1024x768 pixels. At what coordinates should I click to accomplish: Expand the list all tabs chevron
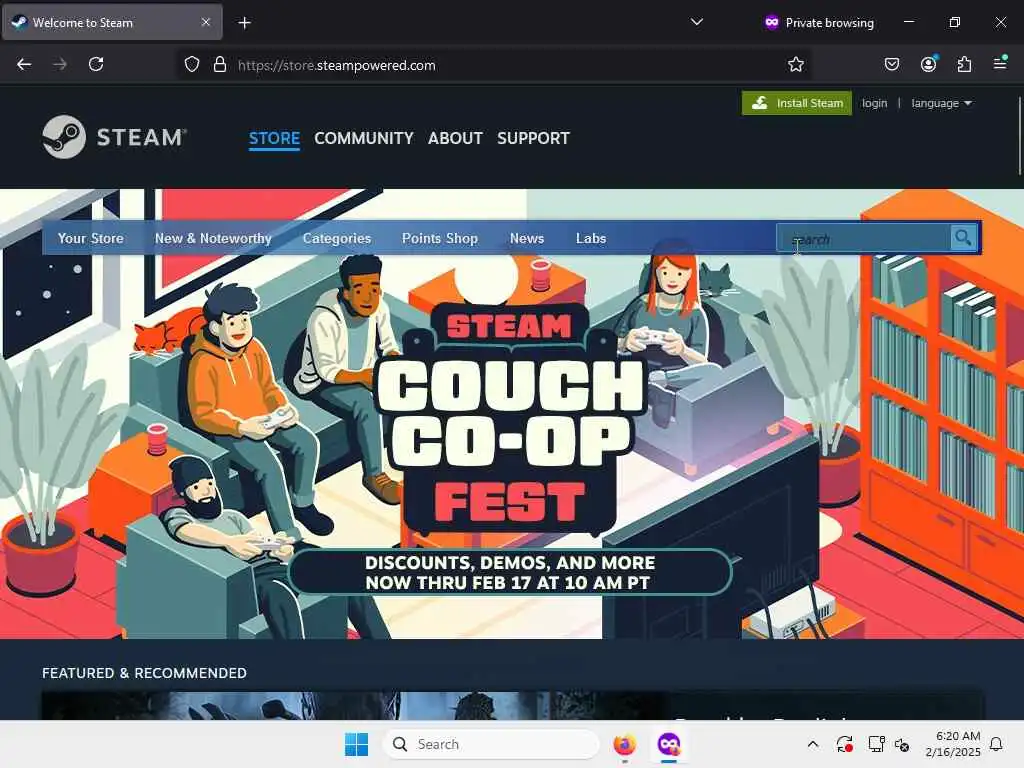697,22
